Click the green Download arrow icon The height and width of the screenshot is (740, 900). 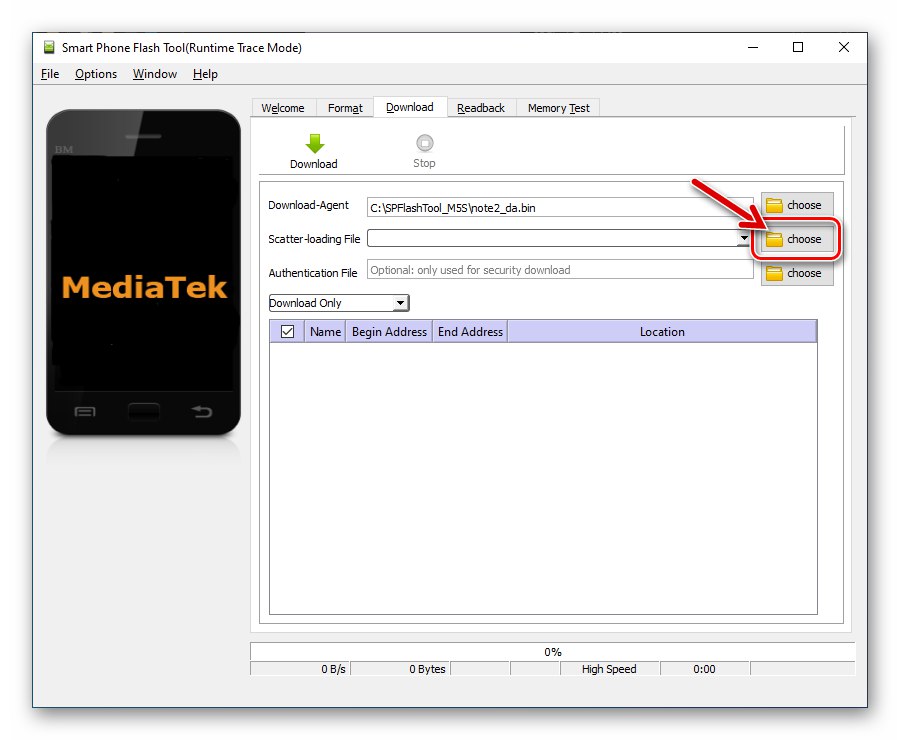(315, 144)
